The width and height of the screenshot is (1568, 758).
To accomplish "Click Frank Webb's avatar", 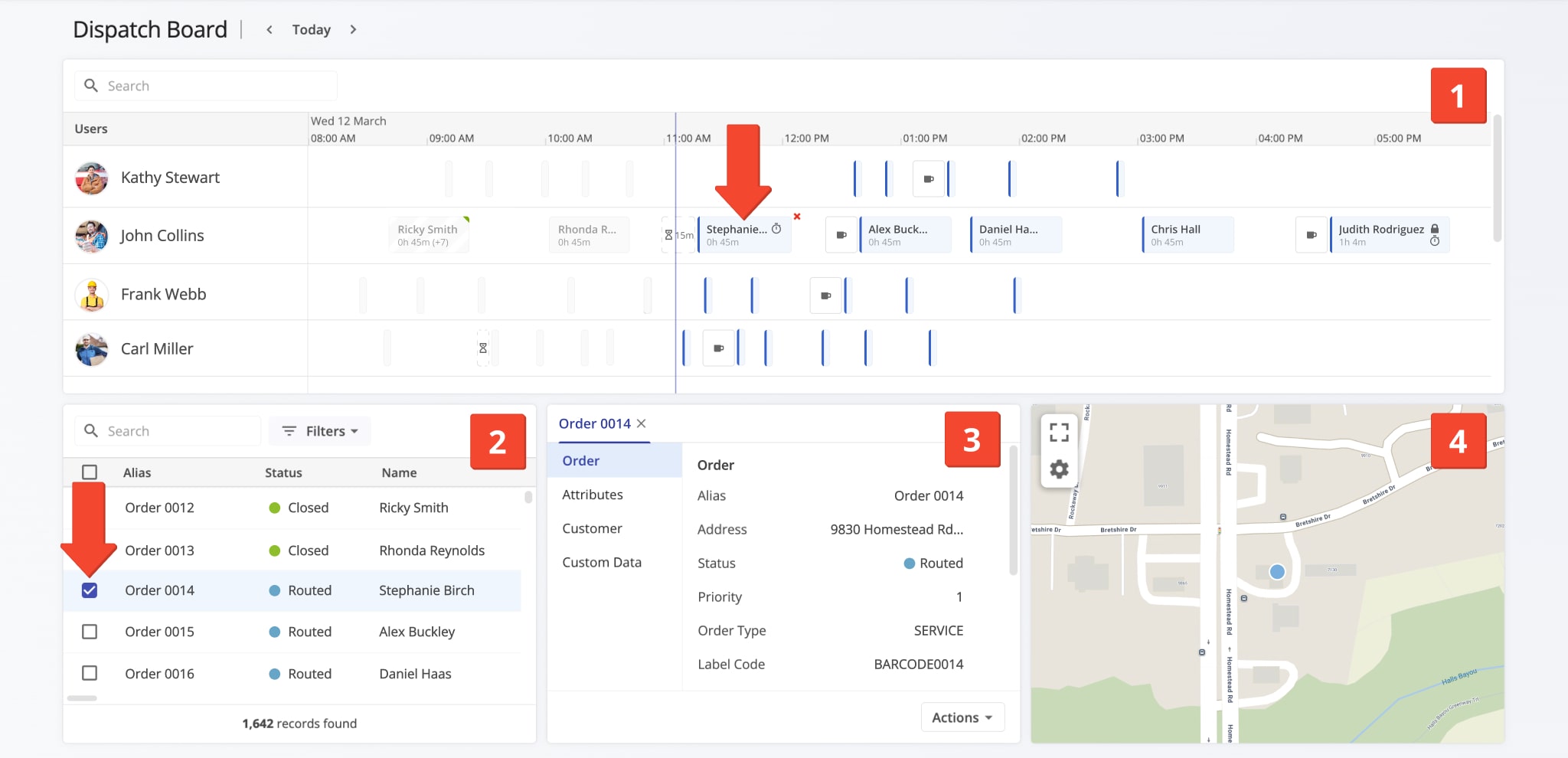I will click(92, 295).
